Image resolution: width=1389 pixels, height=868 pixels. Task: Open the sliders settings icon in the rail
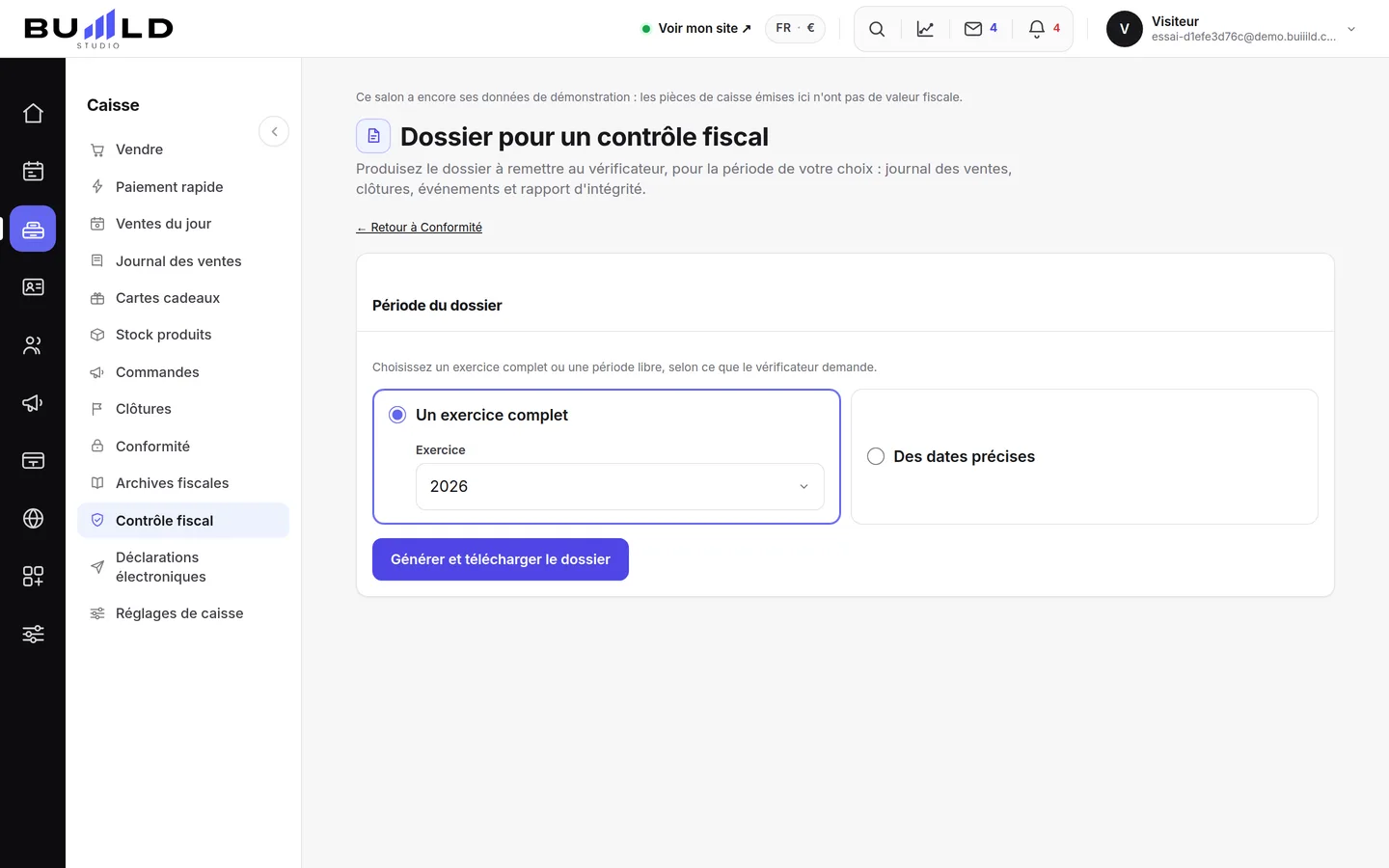pyautogui.click(x=33, y=635)
